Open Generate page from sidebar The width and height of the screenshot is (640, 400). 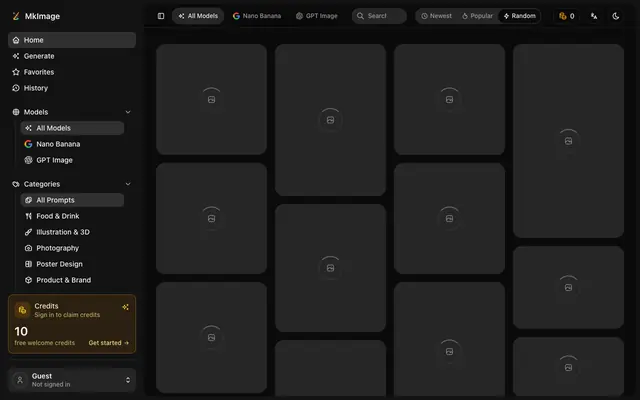72,56
